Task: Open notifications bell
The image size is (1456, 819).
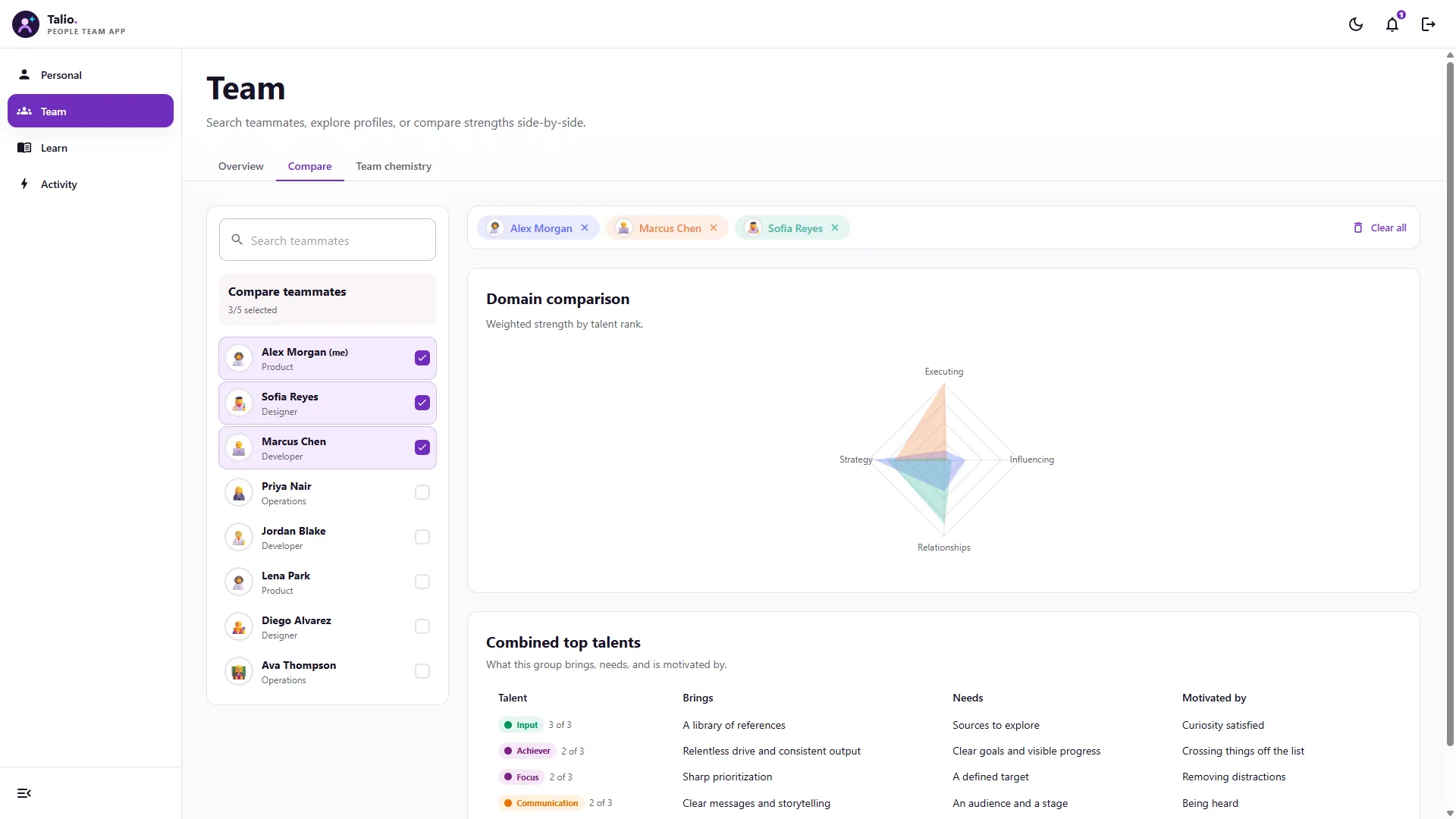Action: (1392, 24)
